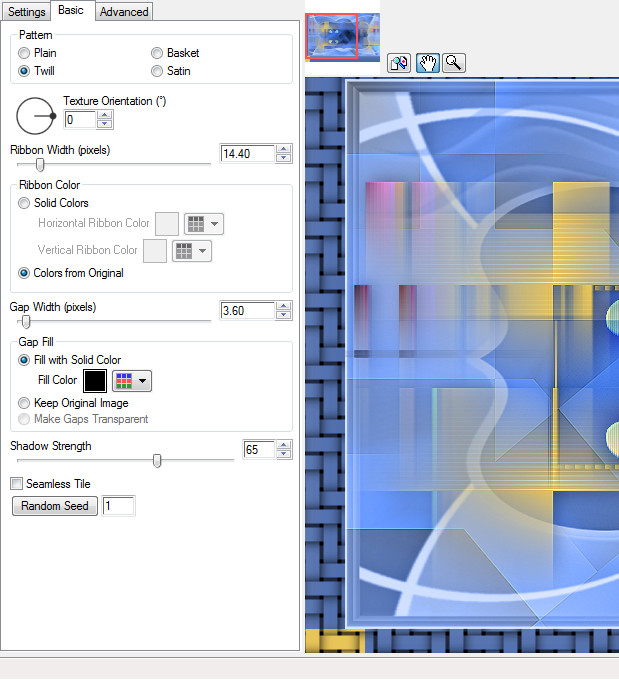Click the Ribbon Width value field
This screenshot has height=680, width=619.
[247, 154]
